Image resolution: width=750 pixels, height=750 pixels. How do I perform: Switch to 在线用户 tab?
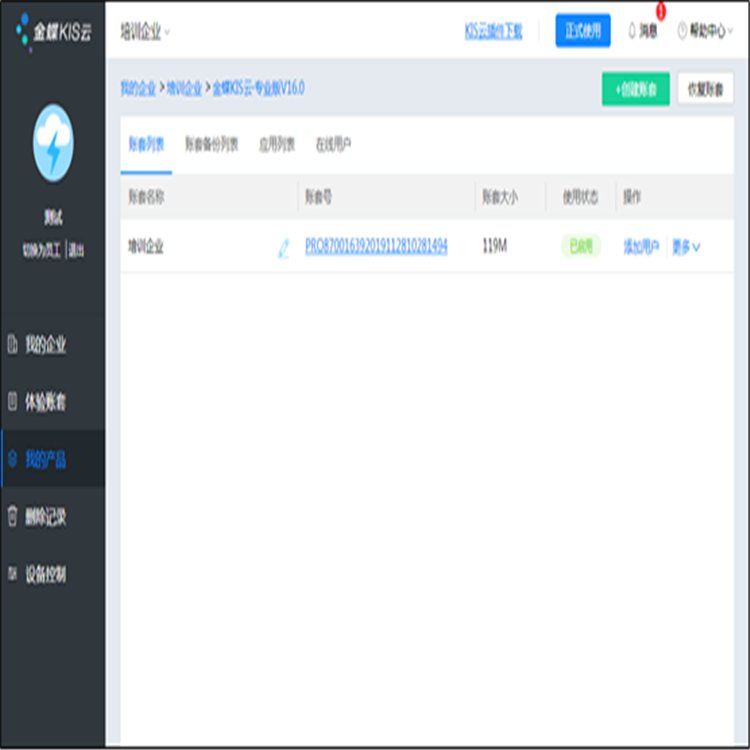(333, 144)
